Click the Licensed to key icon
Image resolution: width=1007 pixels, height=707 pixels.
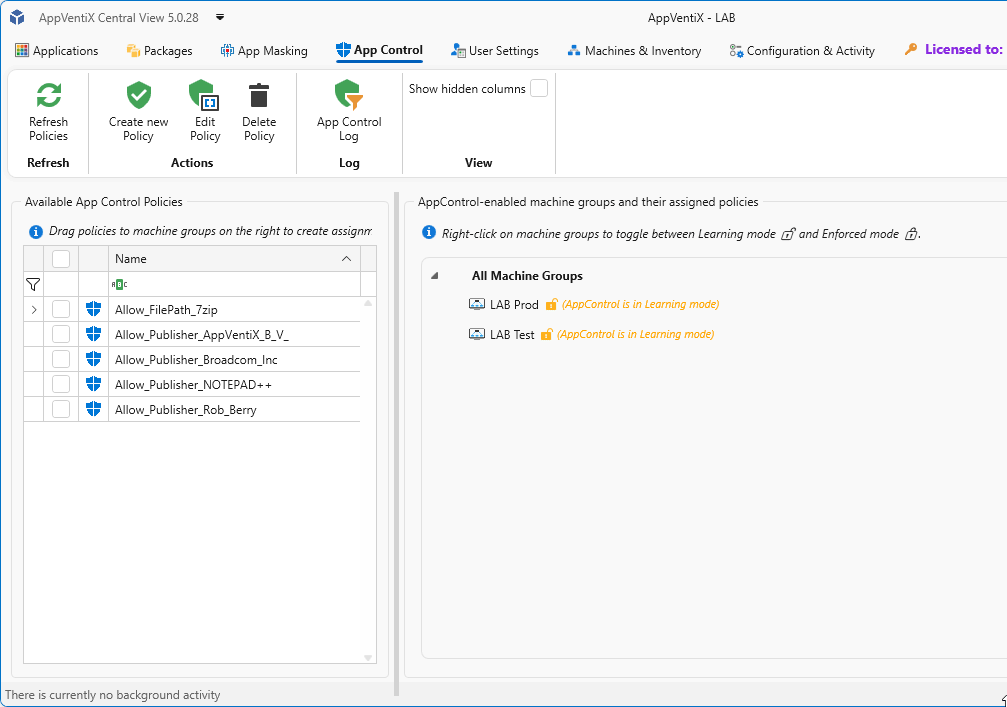[911, 49]
